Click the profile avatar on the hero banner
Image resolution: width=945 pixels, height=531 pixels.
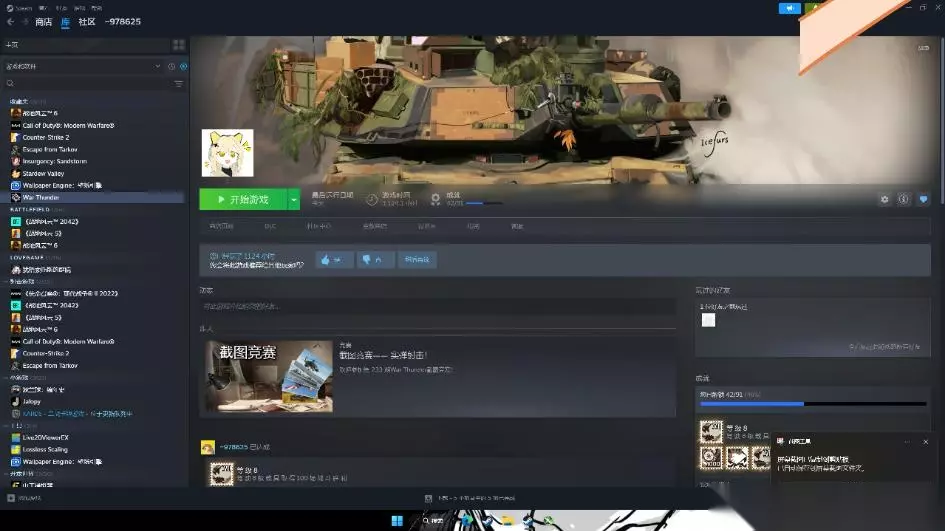click(227, 153)
